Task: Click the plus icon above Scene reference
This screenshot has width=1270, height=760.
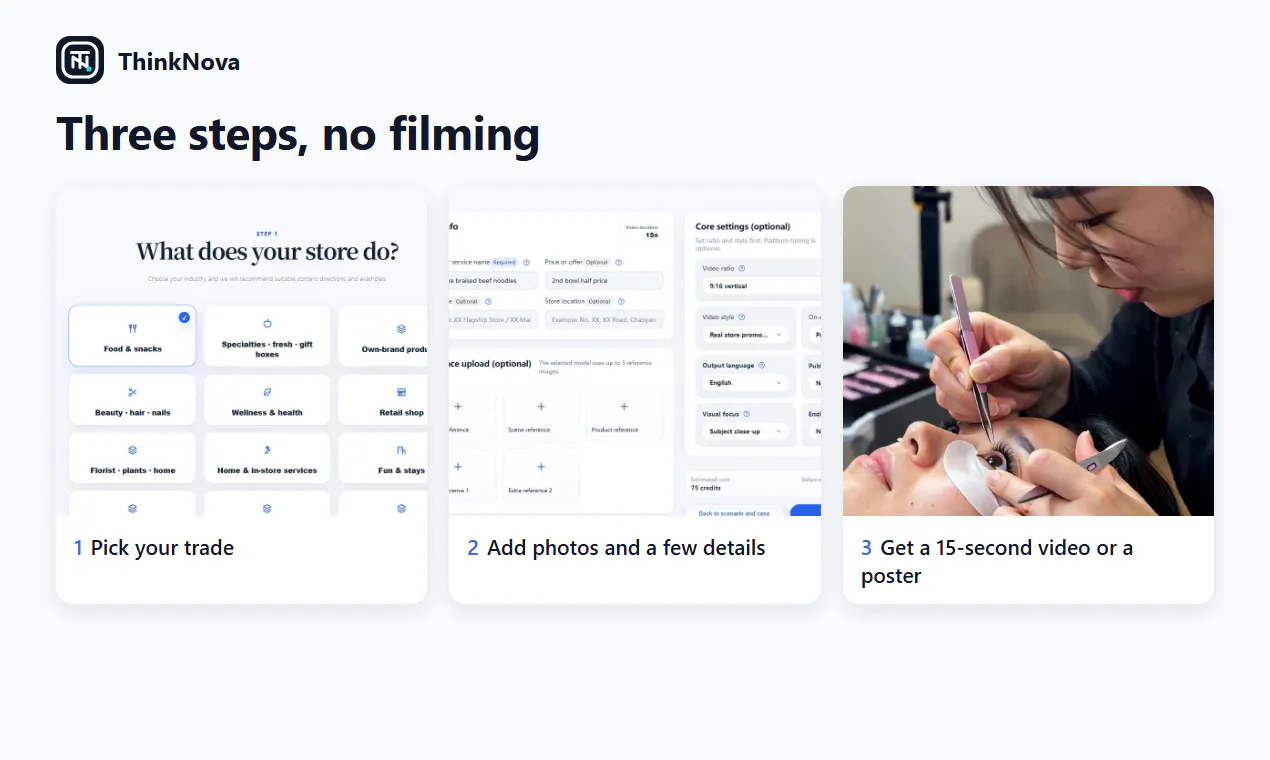Action: click(541, 407)
